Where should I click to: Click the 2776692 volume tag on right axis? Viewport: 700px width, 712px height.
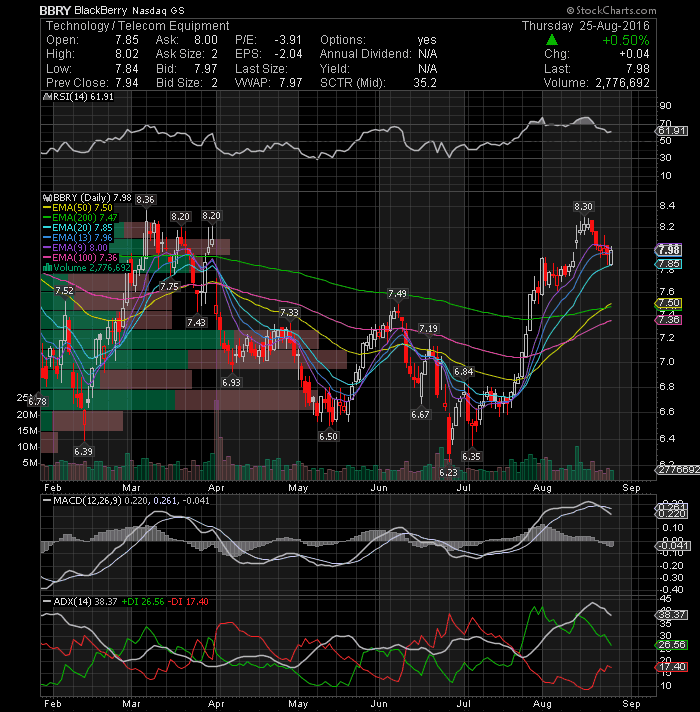[x=679, y=470]
